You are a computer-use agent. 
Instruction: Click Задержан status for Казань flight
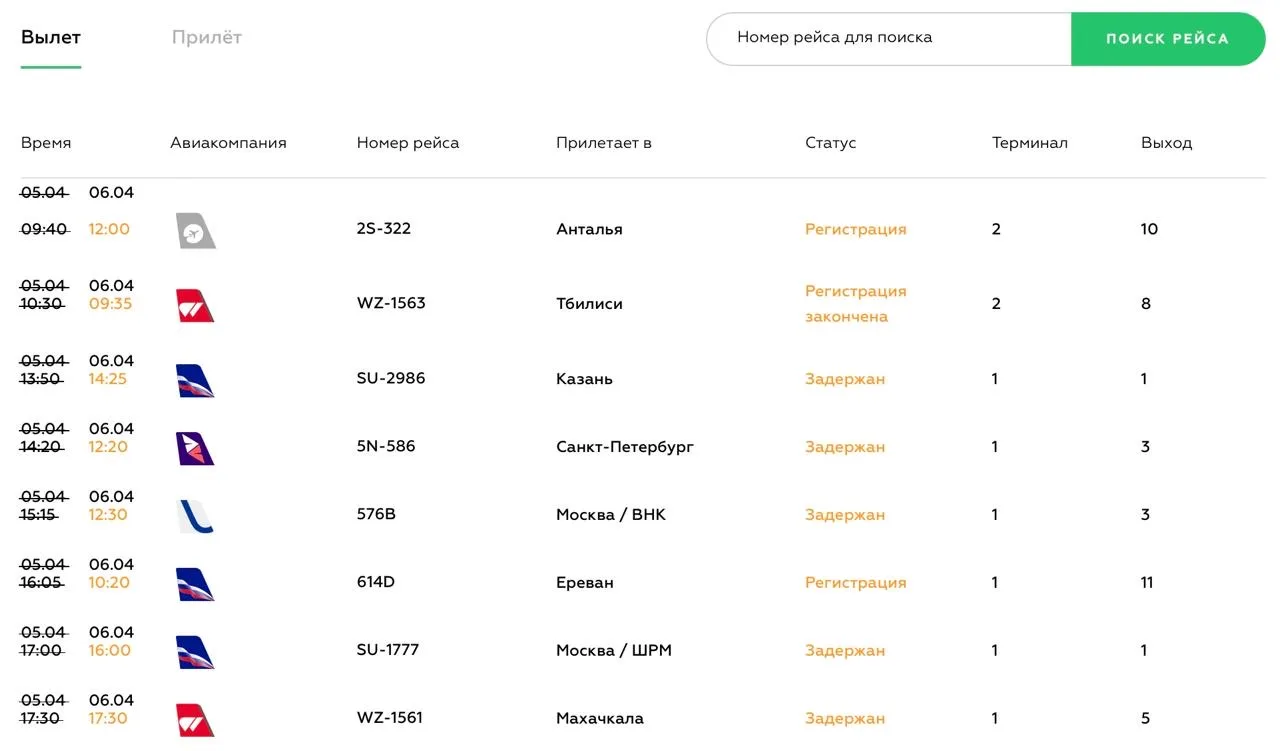845,379
